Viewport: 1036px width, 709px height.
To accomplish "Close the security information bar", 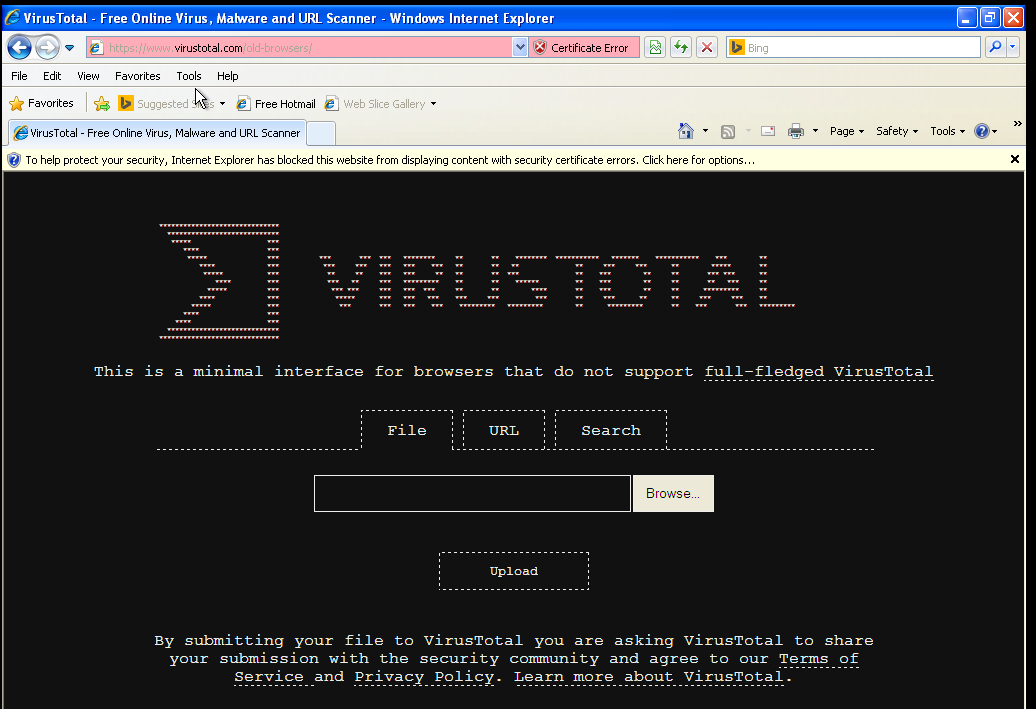I will tap(1015, 159).
